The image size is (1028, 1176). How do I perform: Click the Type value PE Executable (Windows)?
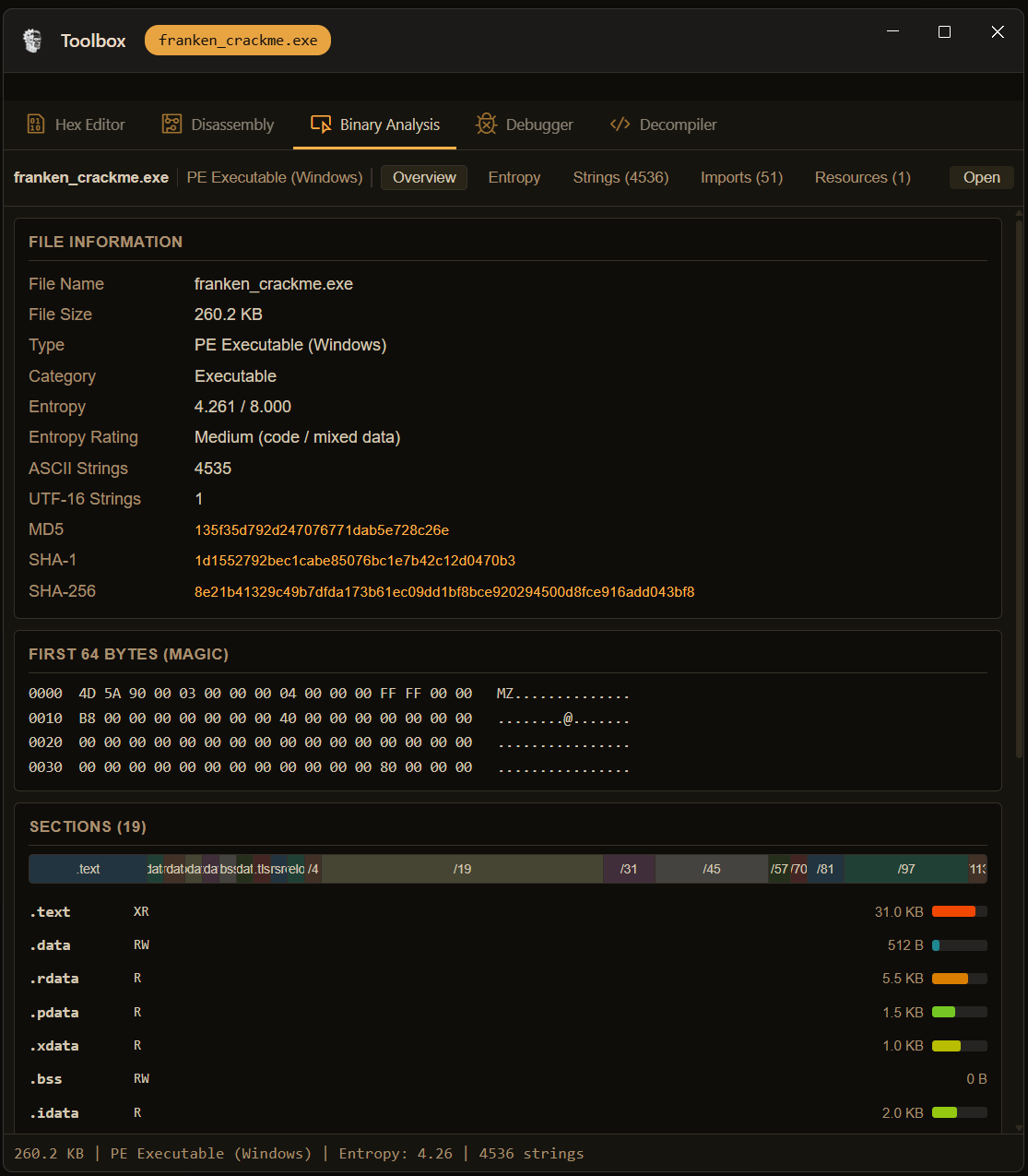tap(290, 345)
